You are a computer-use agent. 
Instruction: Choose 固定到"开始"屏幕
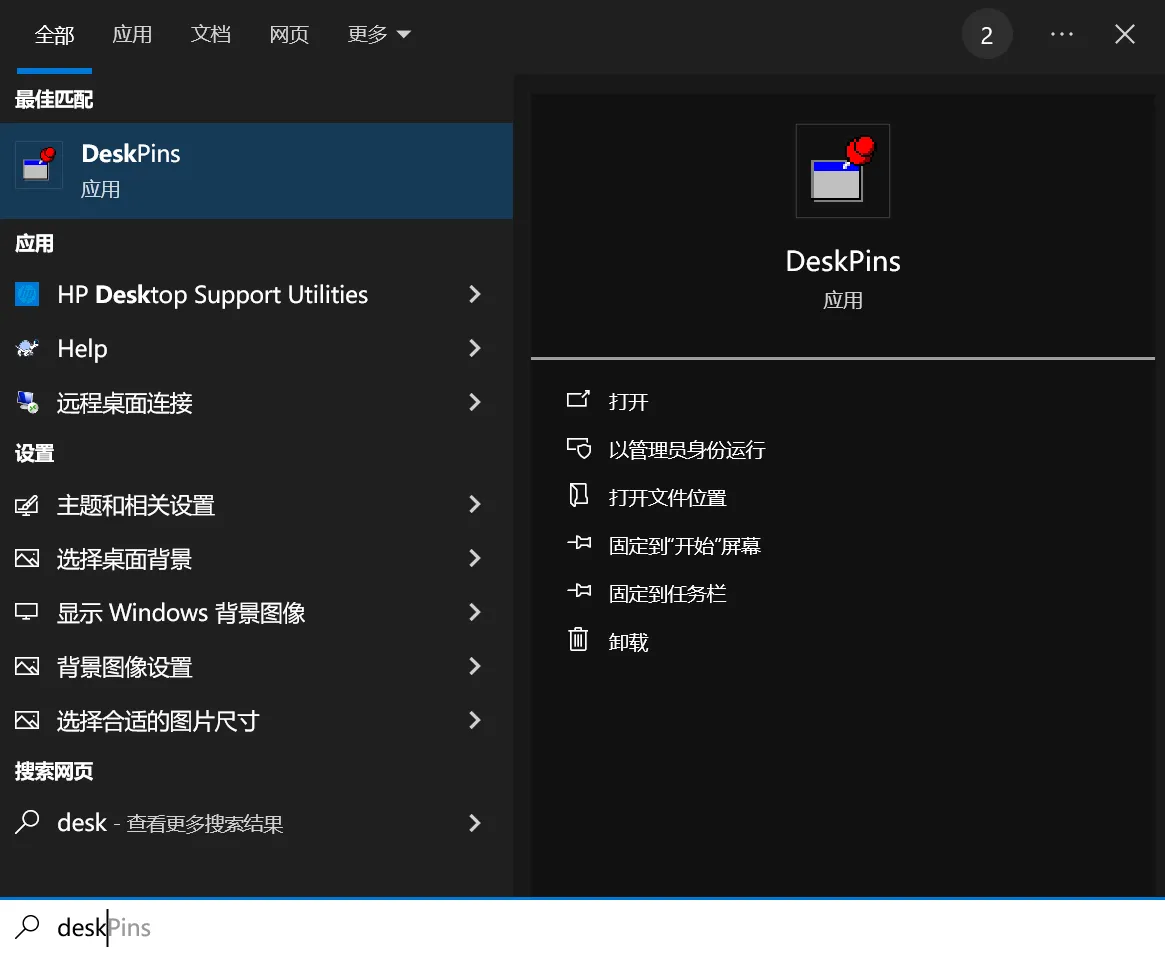coord(685,546)
